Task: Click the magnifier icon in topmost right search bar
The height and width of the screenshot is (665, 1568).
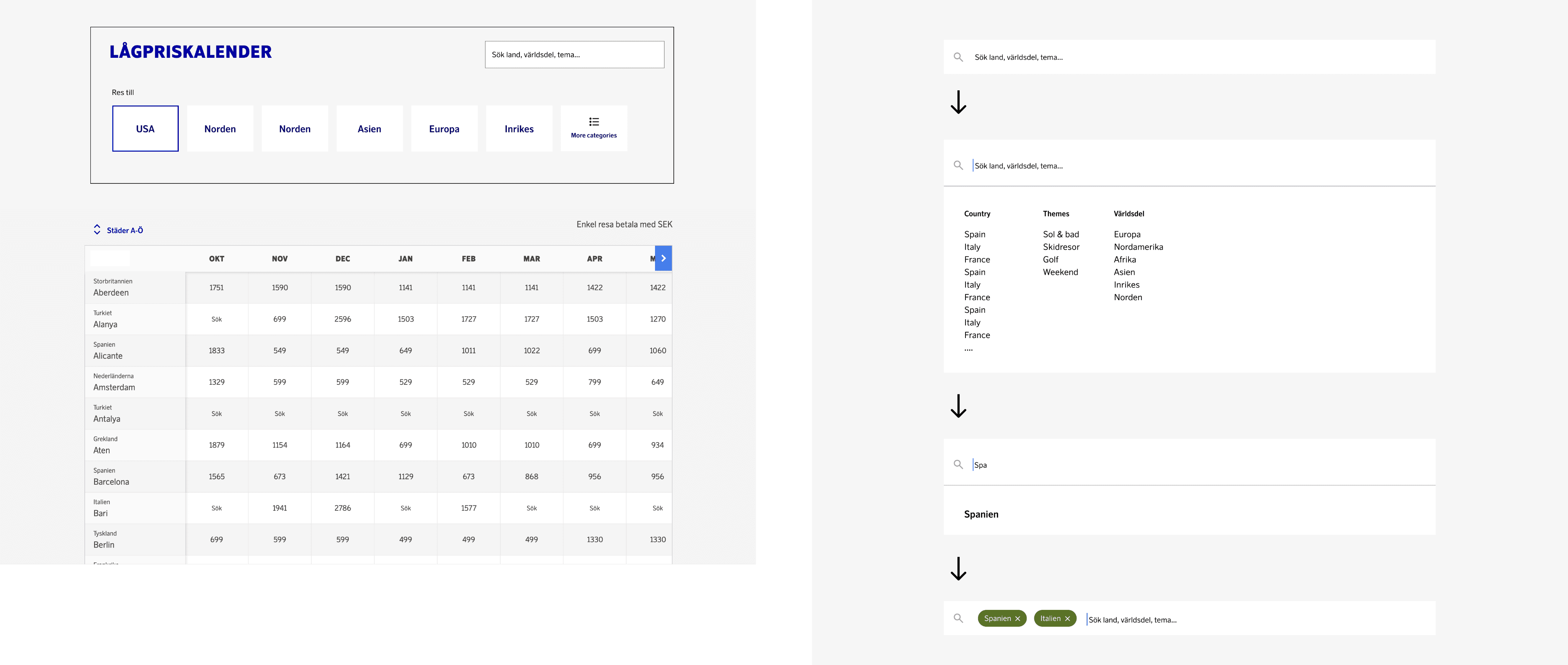Action: pyautogui.click(x=958, y=57)
